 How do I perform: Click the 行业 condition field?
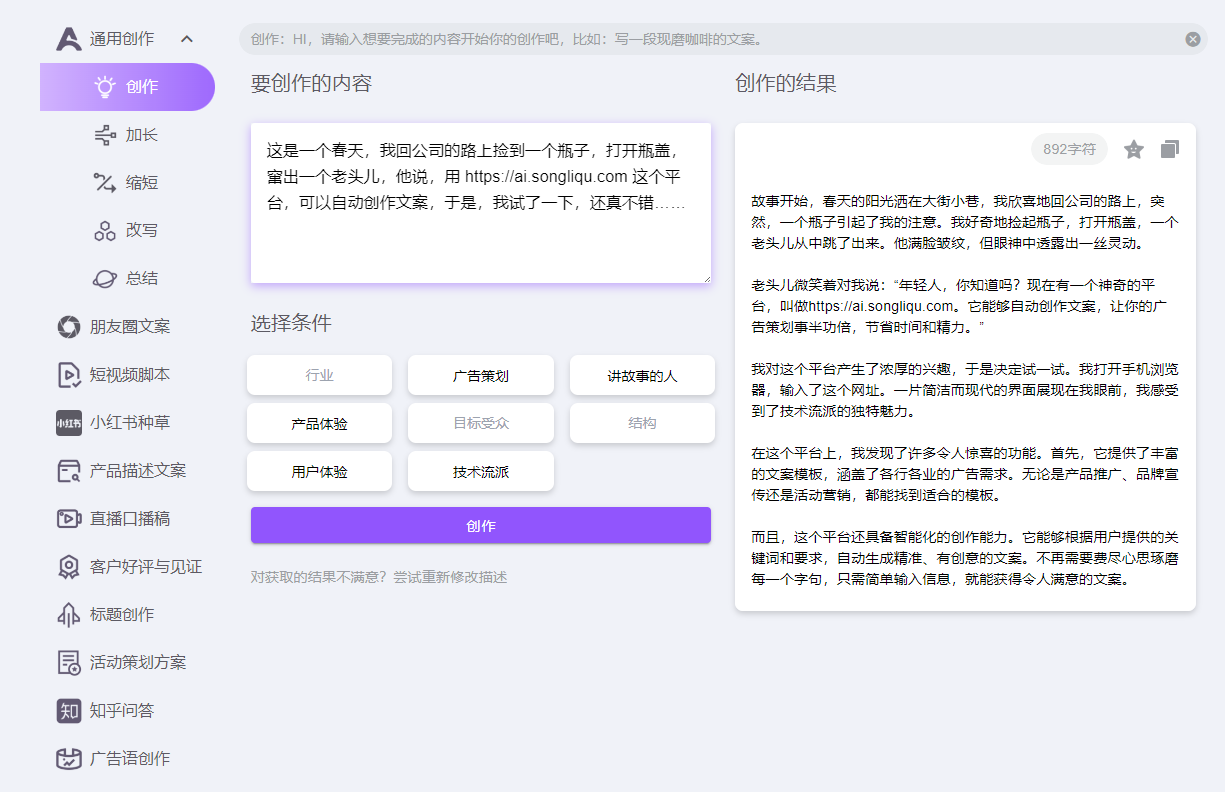320,375
